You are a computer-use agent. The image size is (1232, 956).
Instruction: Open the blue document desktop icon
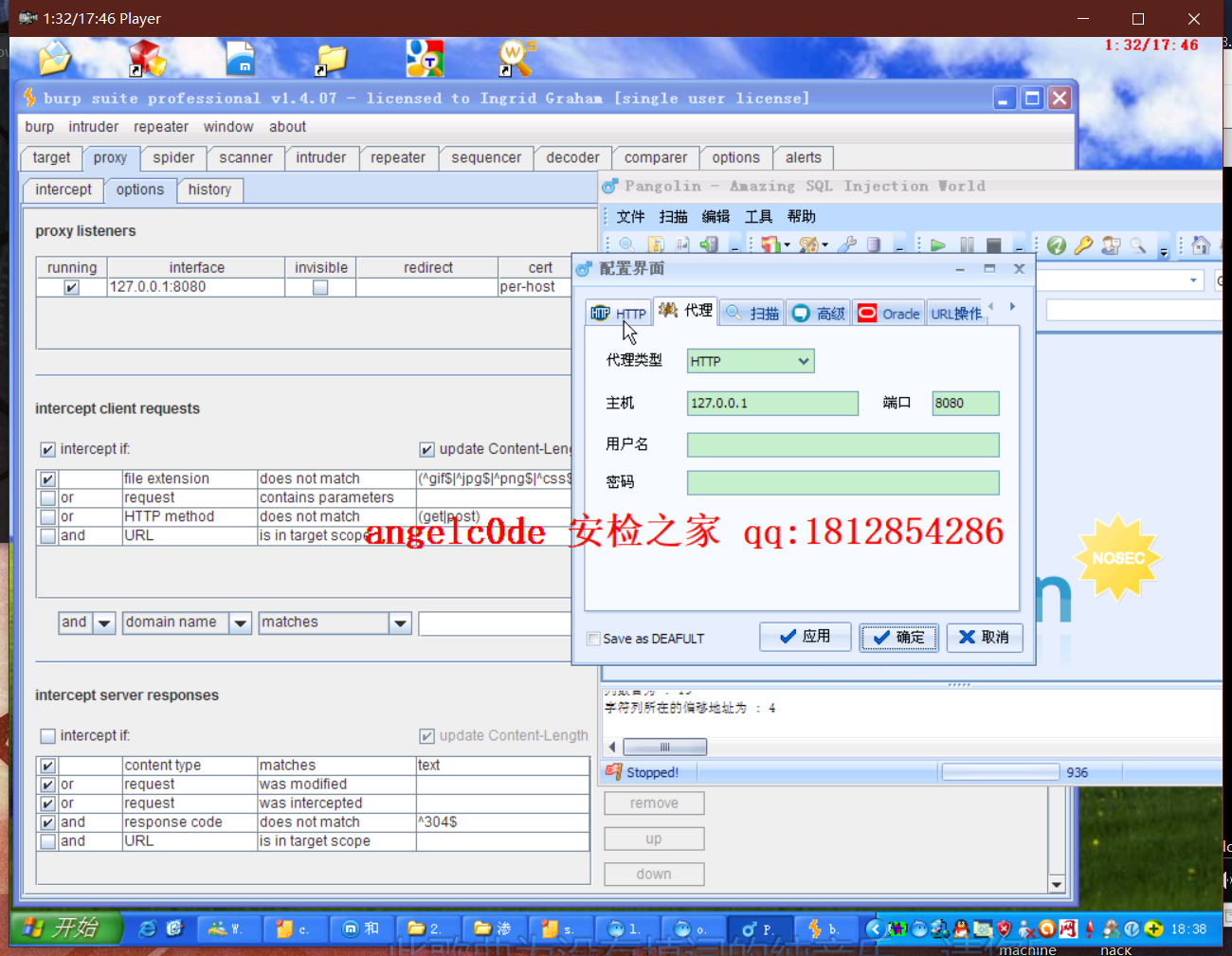241,58
